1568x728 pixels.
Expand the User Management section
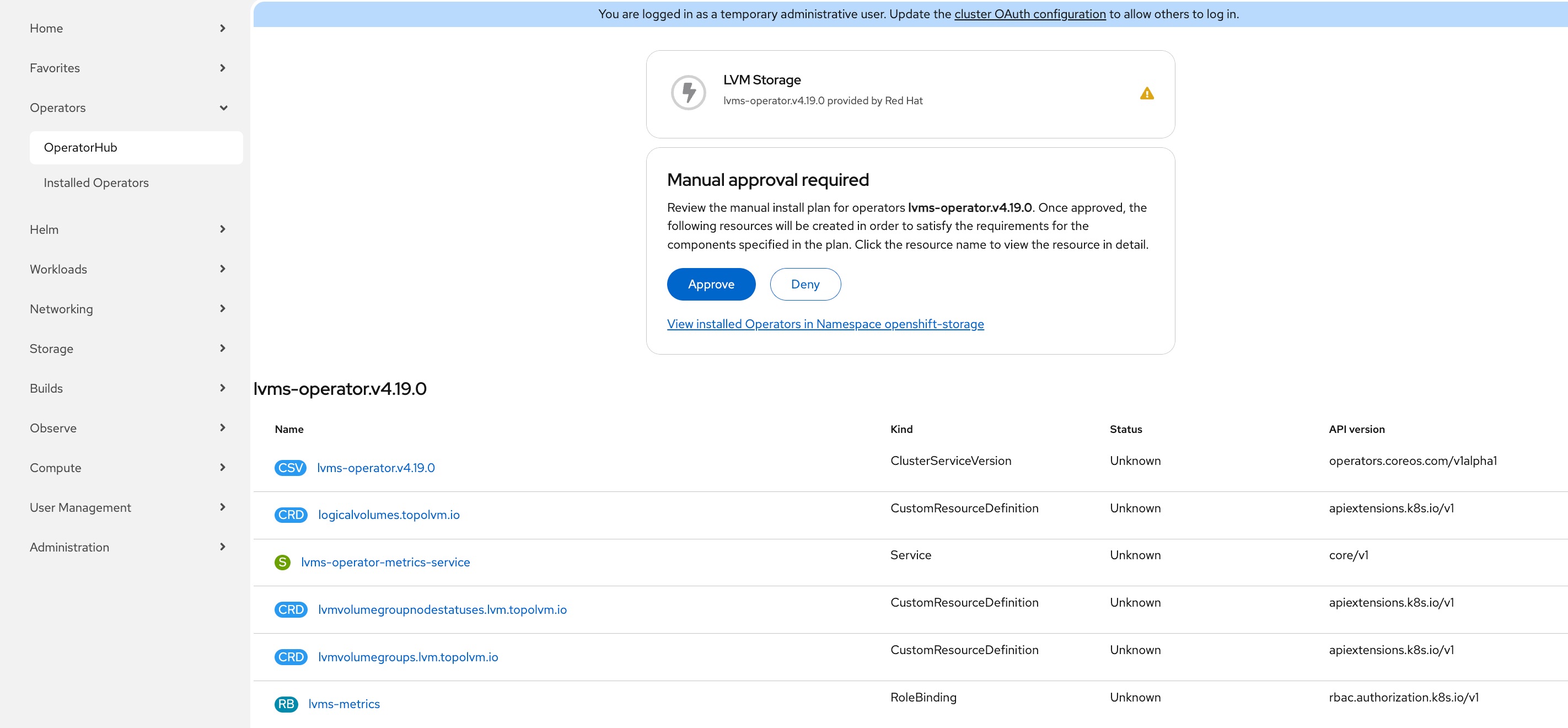click(128, 507)
